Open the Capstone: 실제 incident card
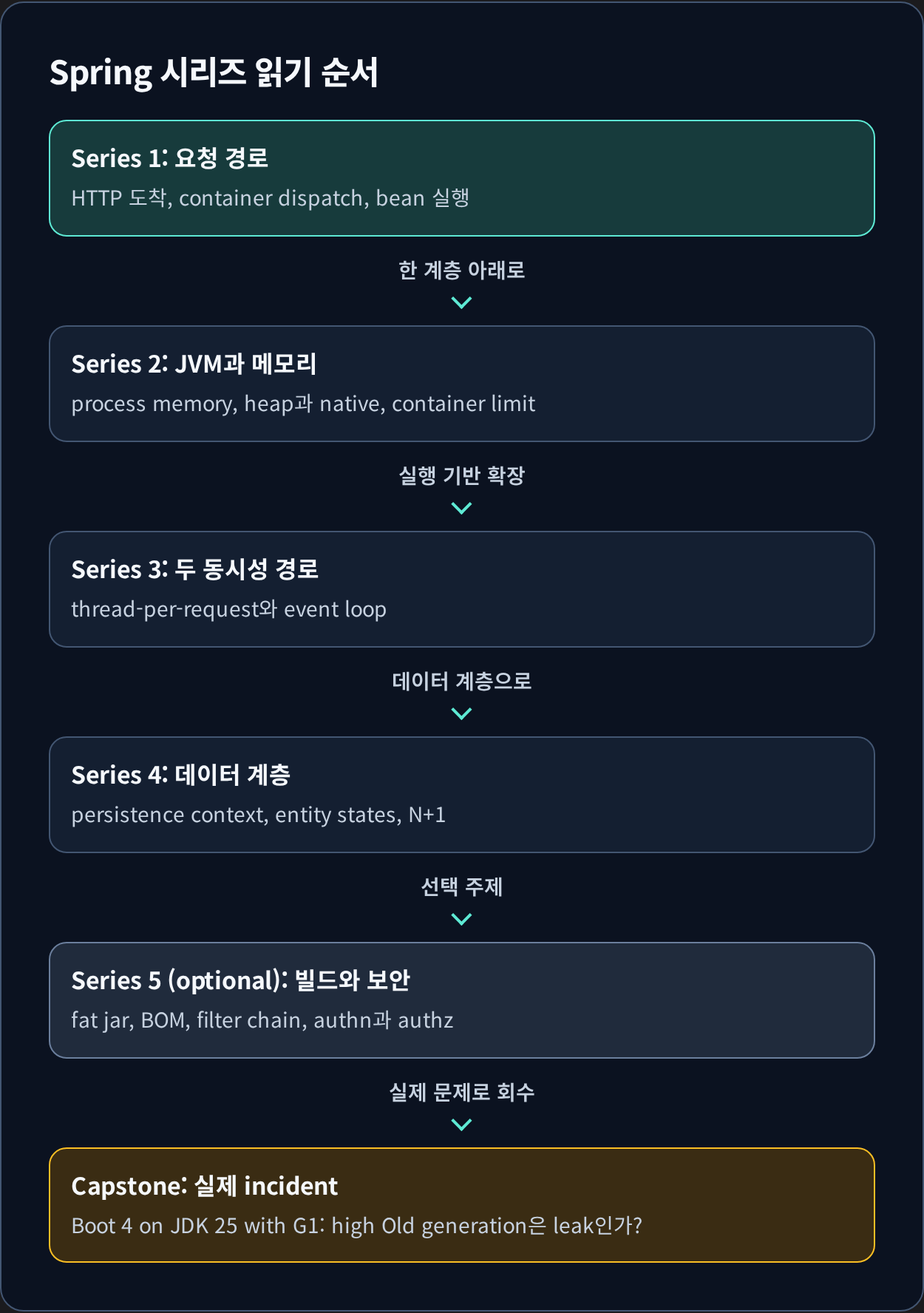 point(462,1205)
